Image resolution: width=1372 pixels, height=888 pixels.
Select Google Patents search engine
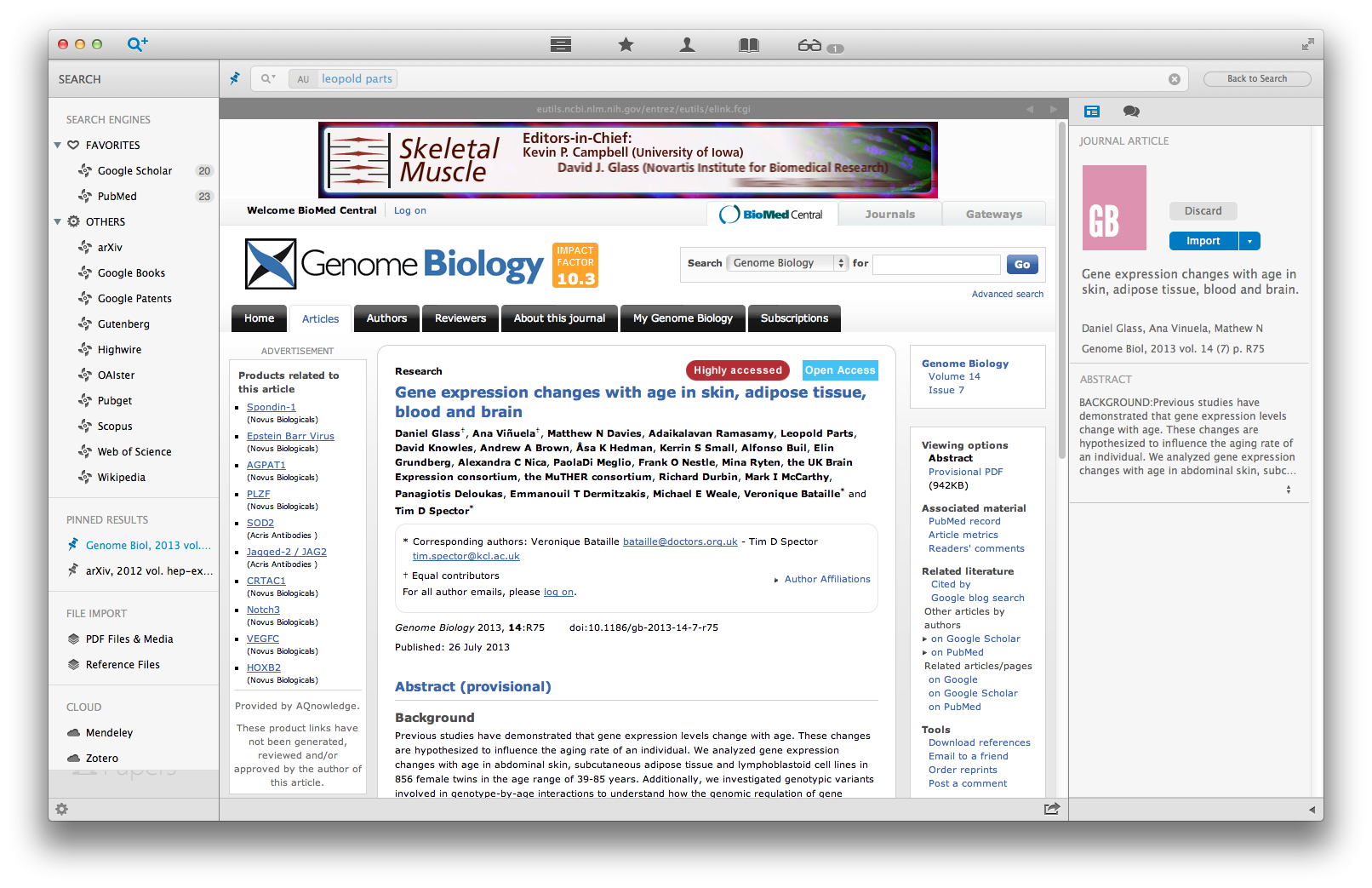[134, 298]
